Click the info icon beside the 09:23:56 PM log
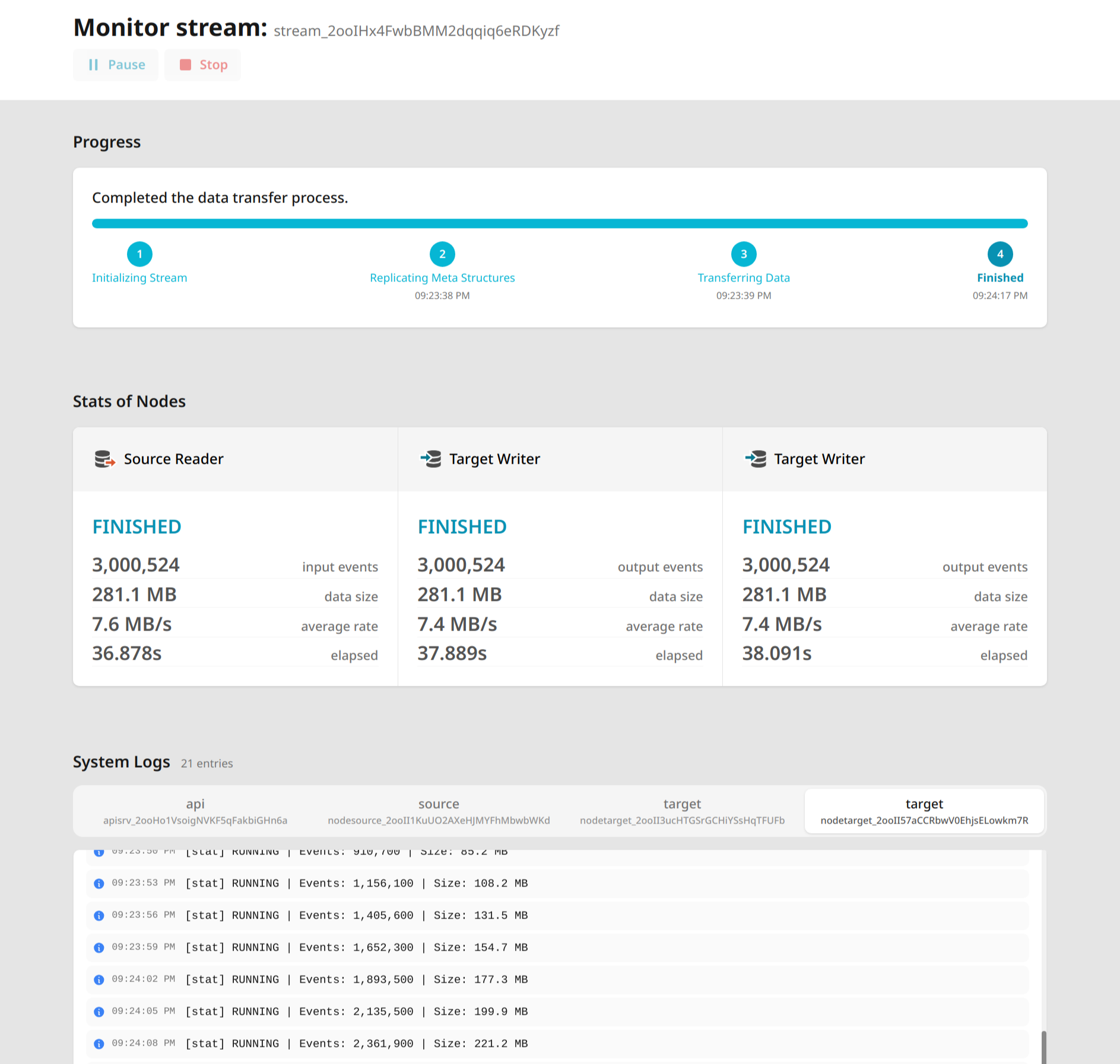This screenshot has height=1064, width=1120. coord(99,915)
